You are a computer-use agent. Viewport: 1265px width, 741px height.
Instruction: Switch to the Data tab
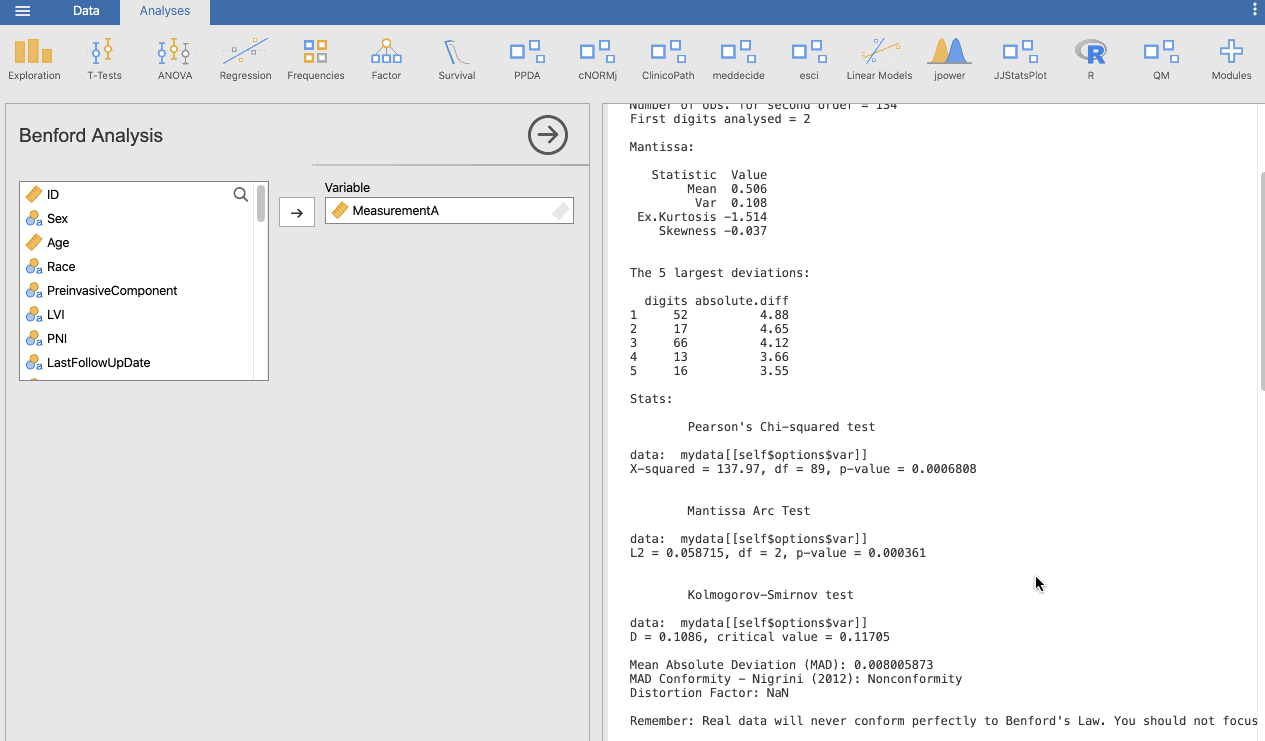[86, 11]
